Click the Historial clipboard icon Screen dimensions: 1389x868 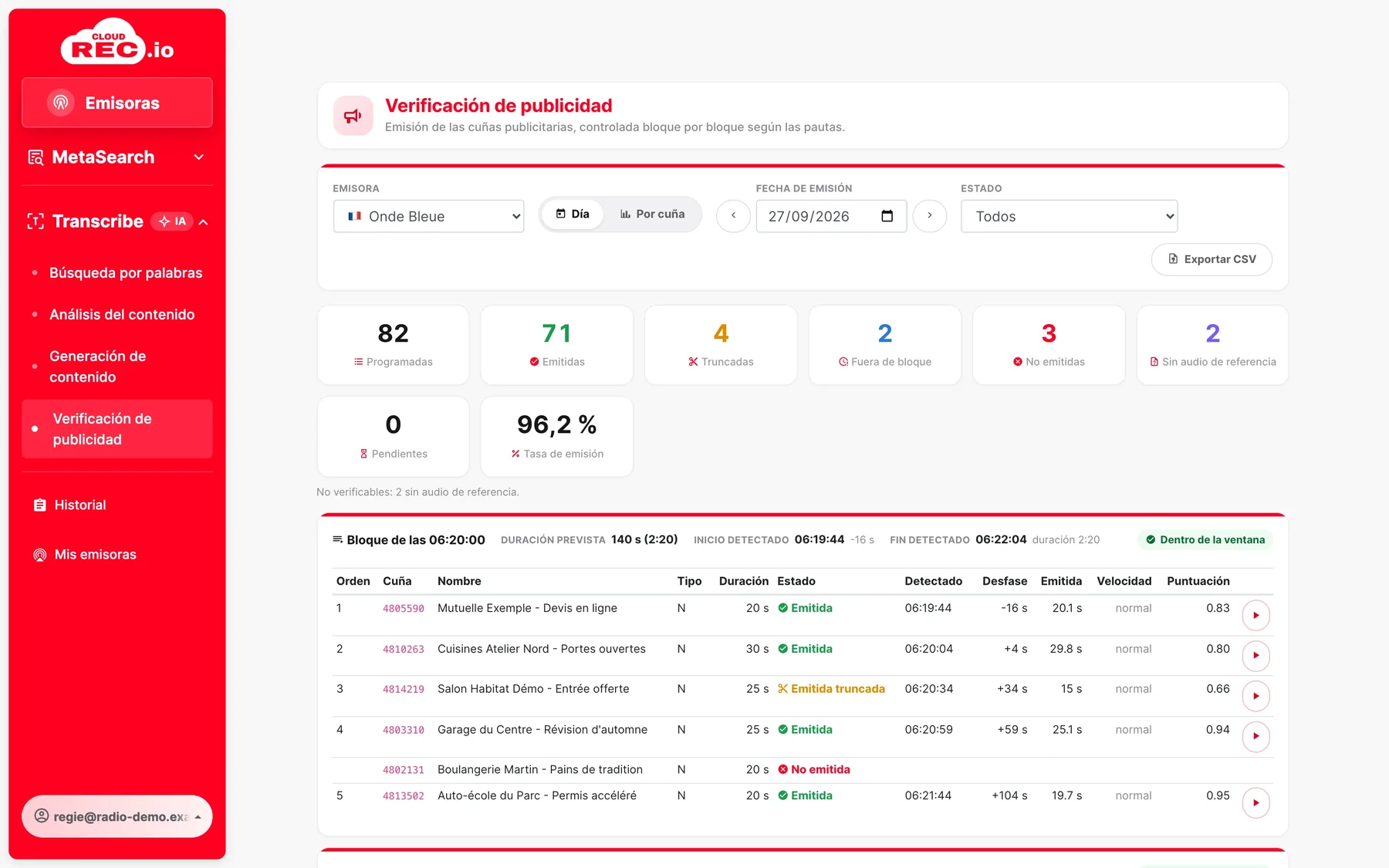[x=40, y=505]
